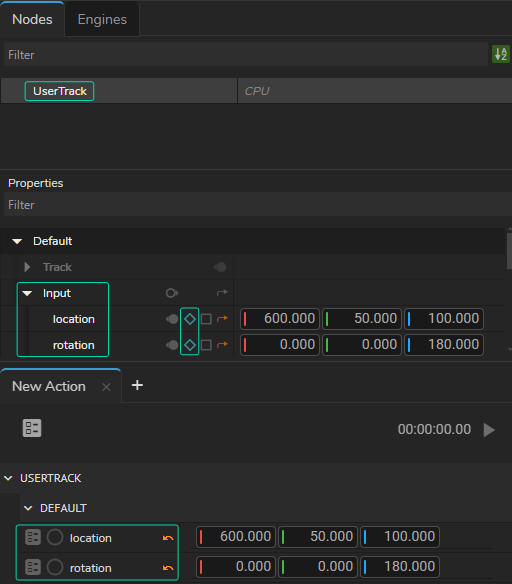Image resolution: width=512 pixels, height=584 pixels.
Task: Toggle the checkbox in rotation property row
Action: (x=206, y=345)
